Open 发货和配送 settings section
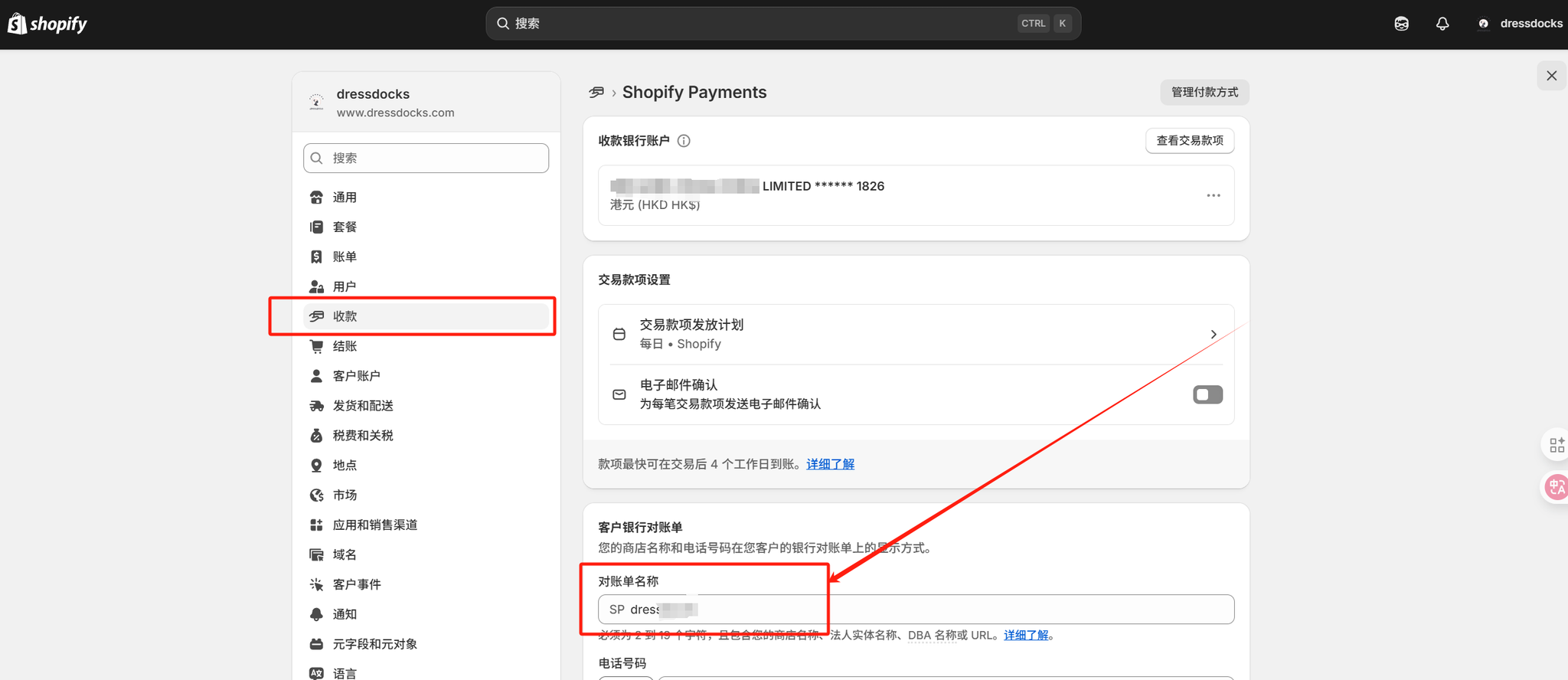Image resolution: width=1568 pixels, height=680 pixels. [363, 406]
